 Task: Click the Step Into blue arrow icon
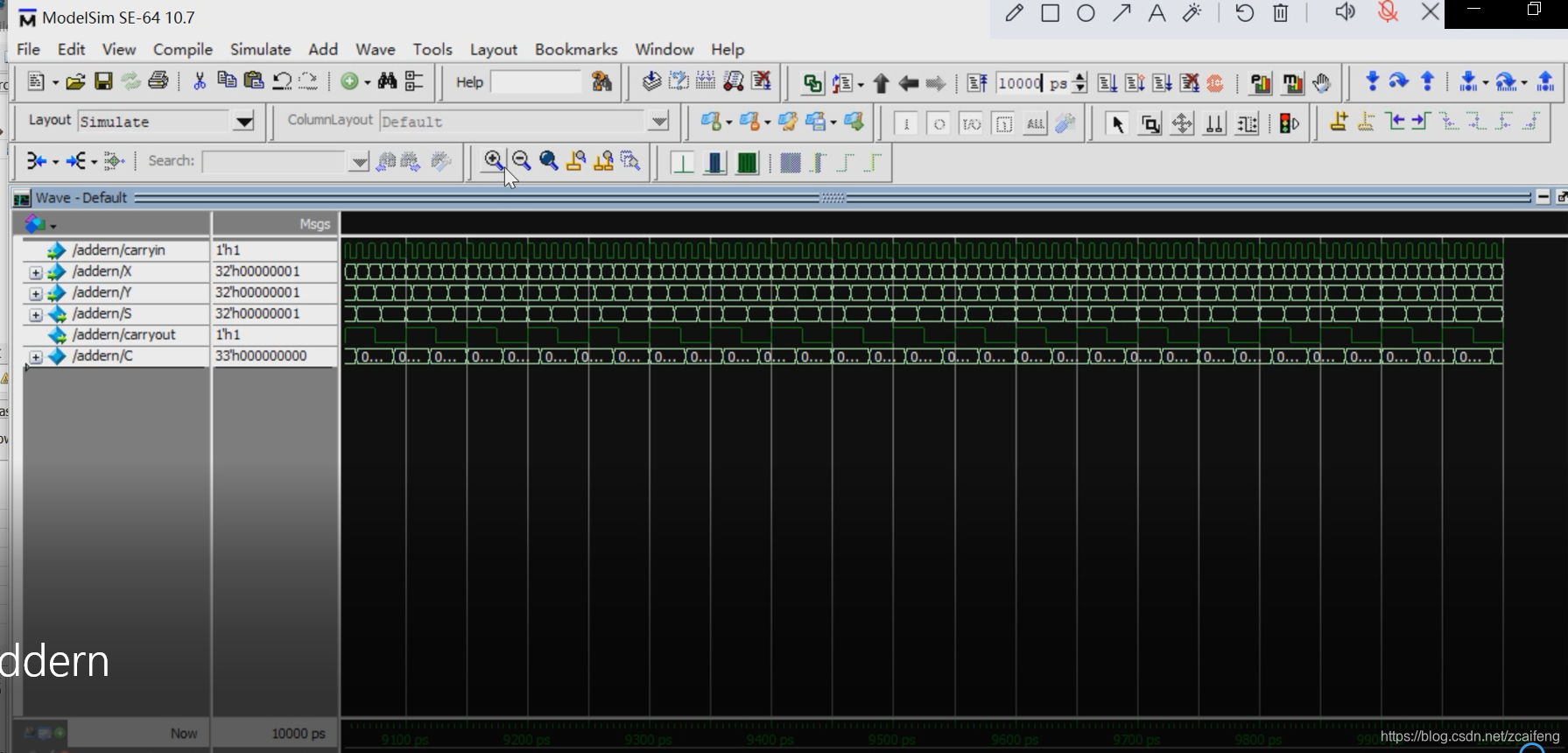pos(1372,82)
